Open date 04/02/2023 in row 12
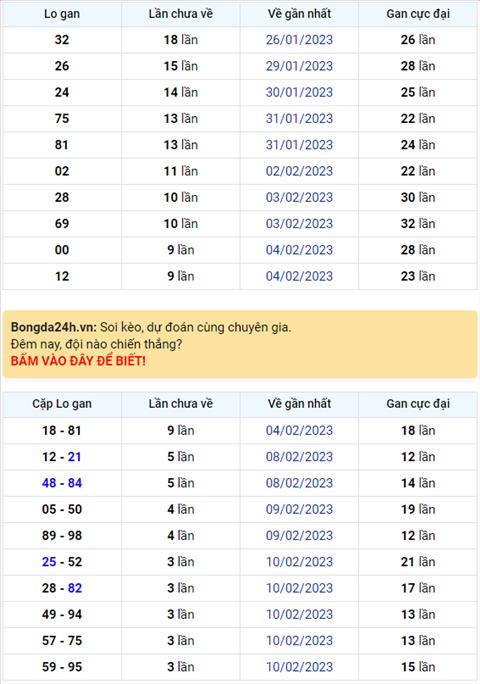 click(299, 276)
